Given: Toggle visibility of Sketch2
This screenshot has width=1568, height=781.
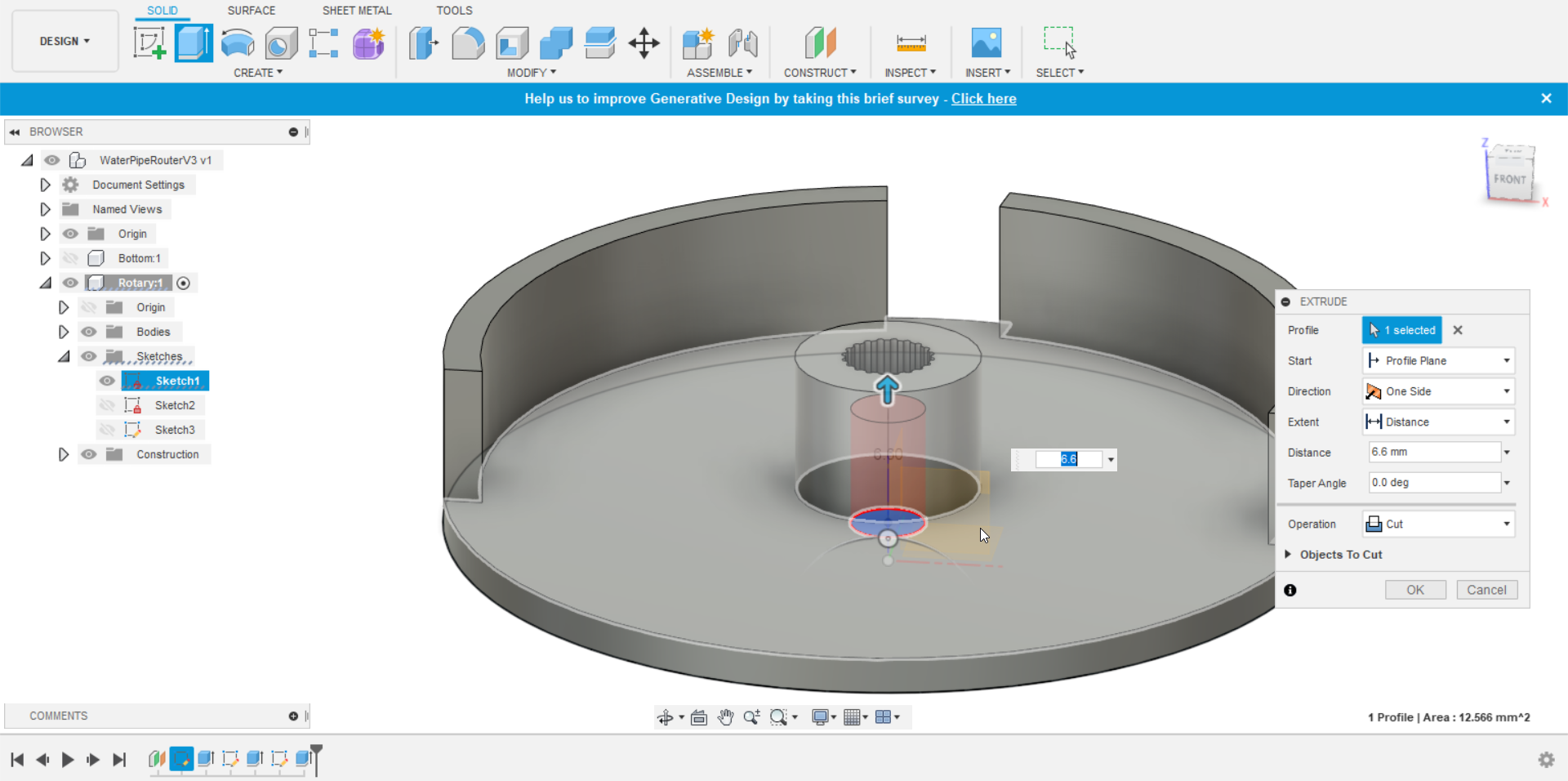Looking at the screenshot, I should (107, 405).
